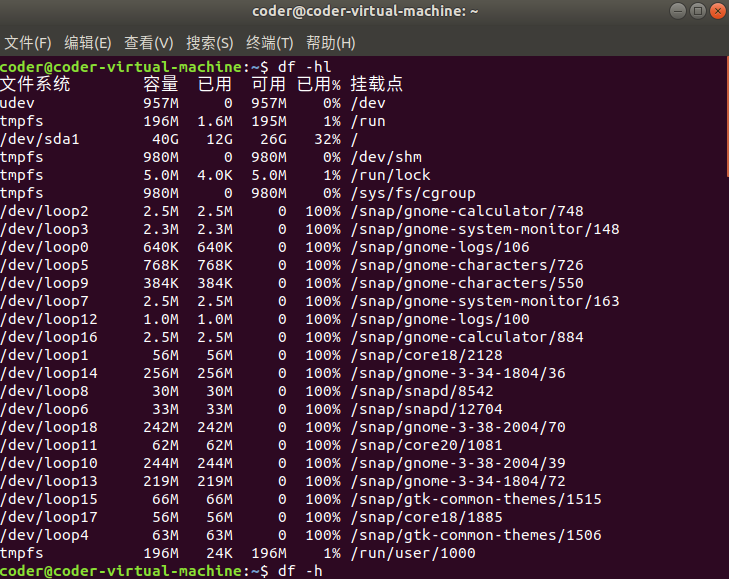Click the 40G capacity value
This screenshot has height=579, width=729.
click(166, 139)
